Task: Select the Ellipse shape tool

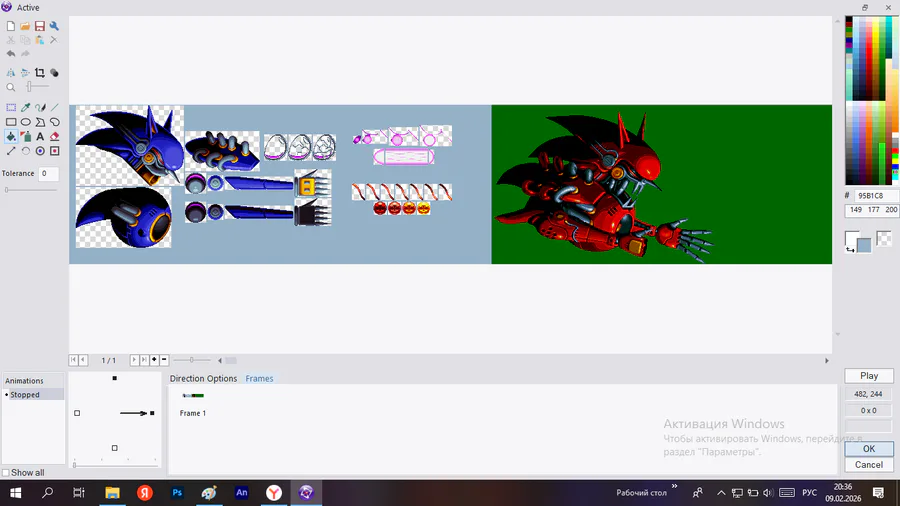Action: [x=25, y=122]
